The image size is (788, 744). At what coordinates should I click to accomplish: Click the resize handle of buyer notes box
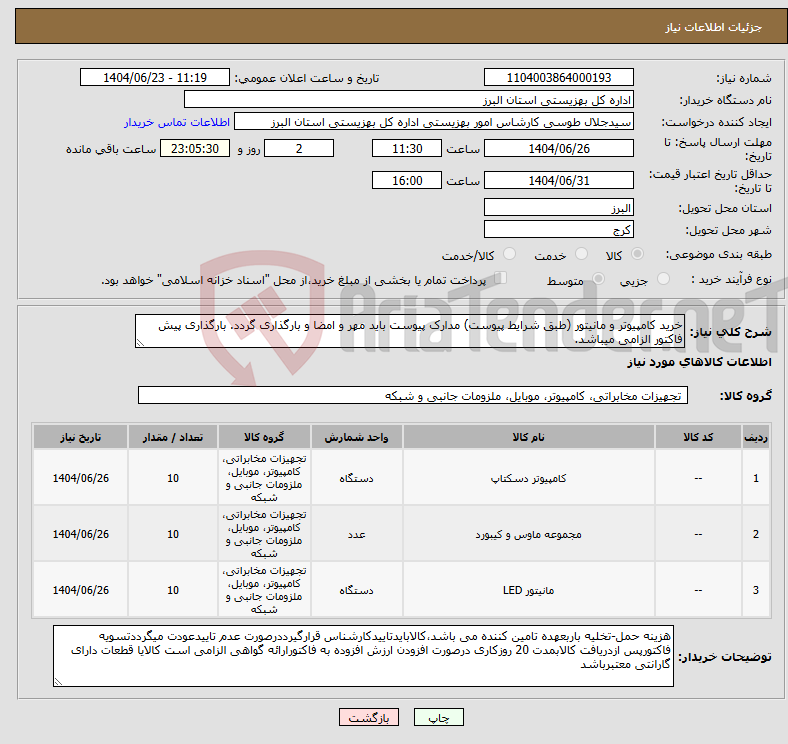(x=58, y=682)
